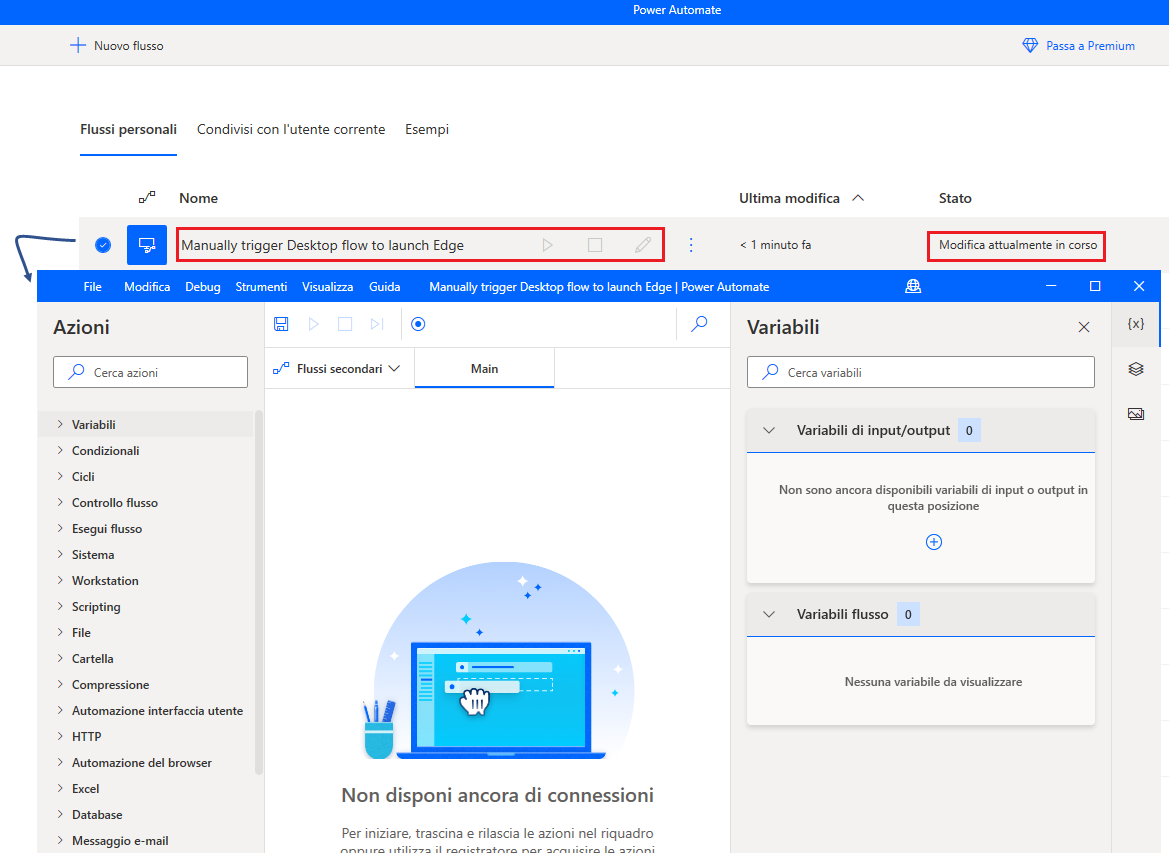The height and width of the screenshot is (853, 1169).
Task: Click the Nome column header
Action: pos(198,198)
